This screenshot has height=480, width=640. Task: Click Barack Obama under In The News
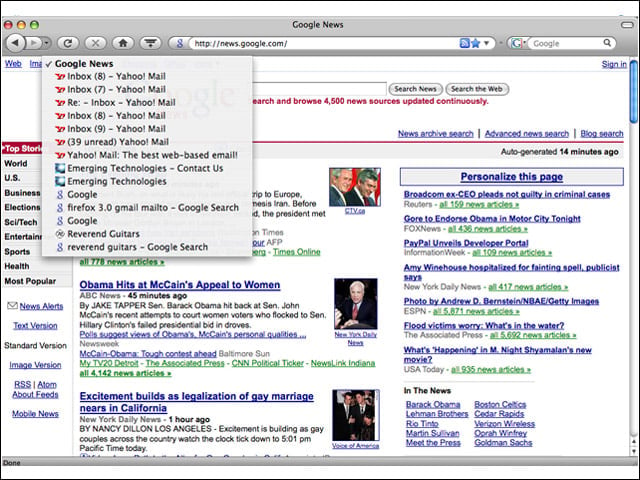click(433, 404)
